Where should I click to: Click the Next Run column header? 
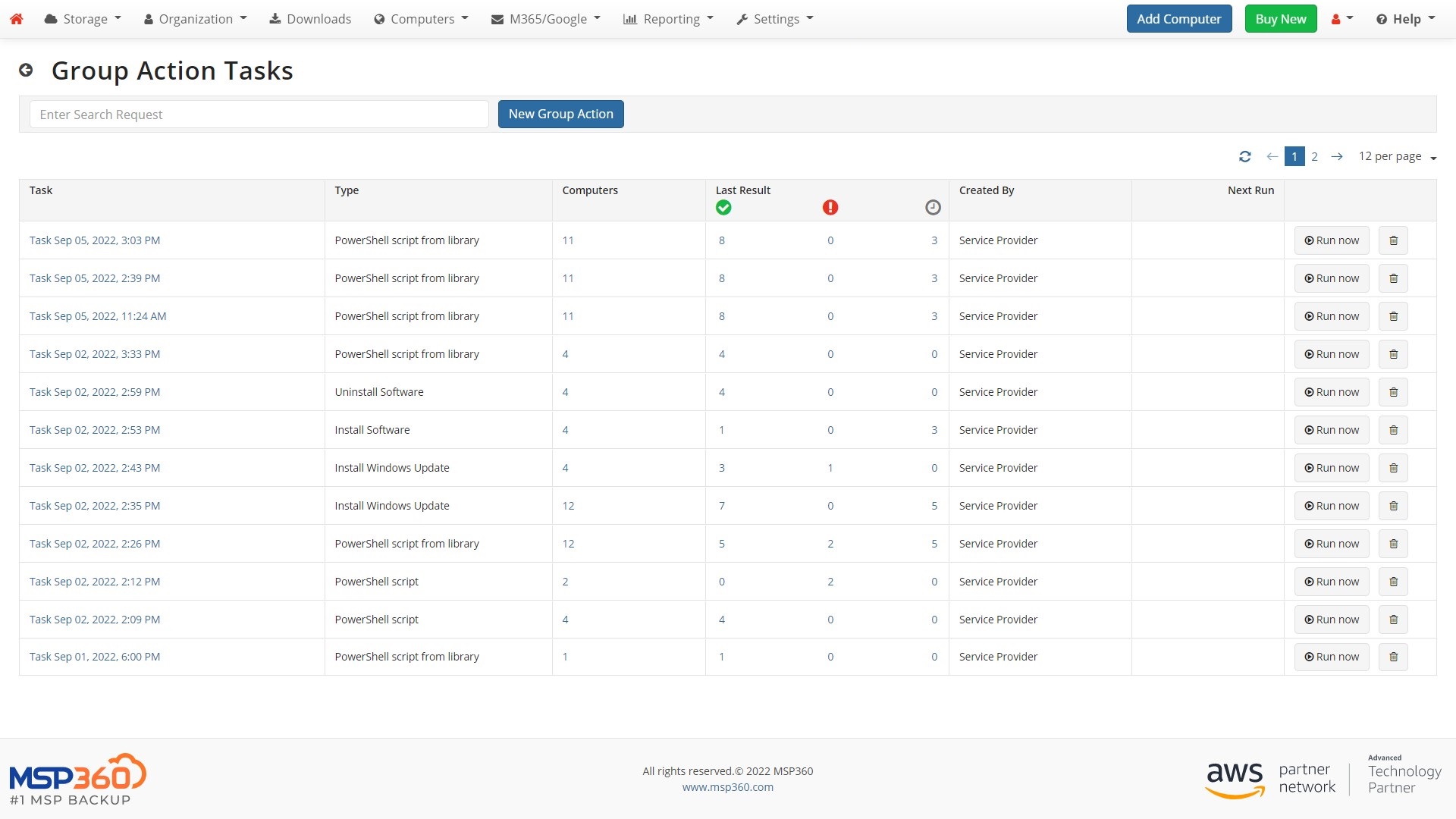click(x=1250, y=190)
